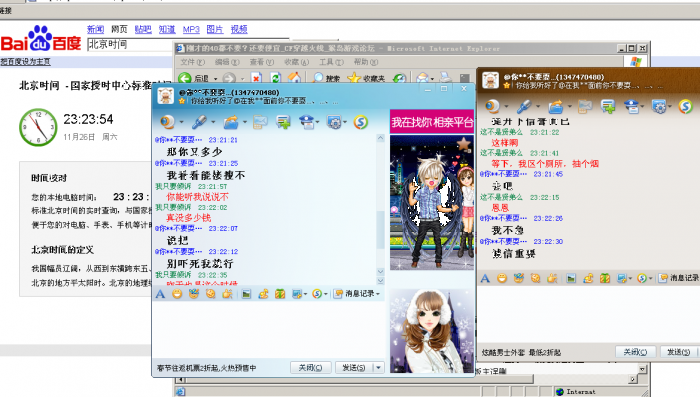Open 帮助 menu in Internet Explorer window
Screen dimensions: 700x397
366,62
